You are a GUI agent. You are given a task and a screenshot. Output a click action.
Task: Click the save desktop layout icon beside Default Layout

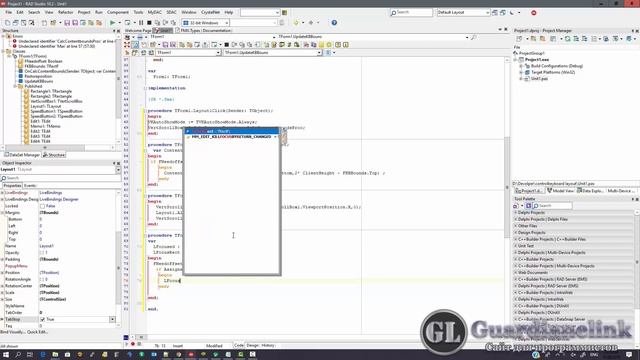(x=495, y=13)
